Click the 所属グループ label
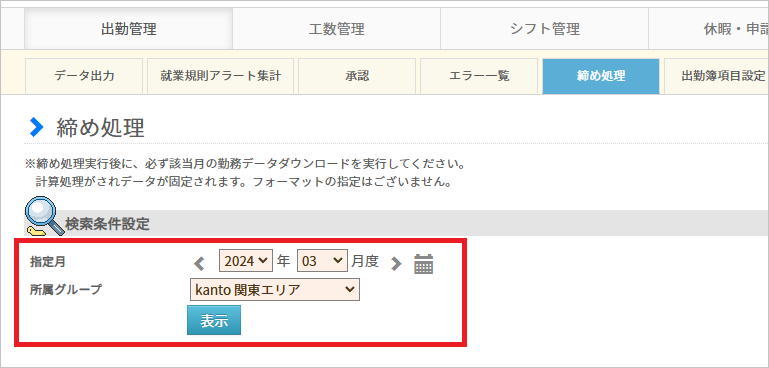Image resolution: width=769 pixels, height=368 pixels. tap(66, 289)
